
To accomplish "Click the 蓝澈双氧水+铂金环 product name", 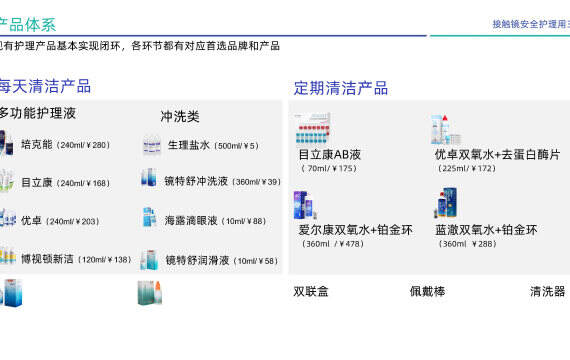I will pos(486,230).
